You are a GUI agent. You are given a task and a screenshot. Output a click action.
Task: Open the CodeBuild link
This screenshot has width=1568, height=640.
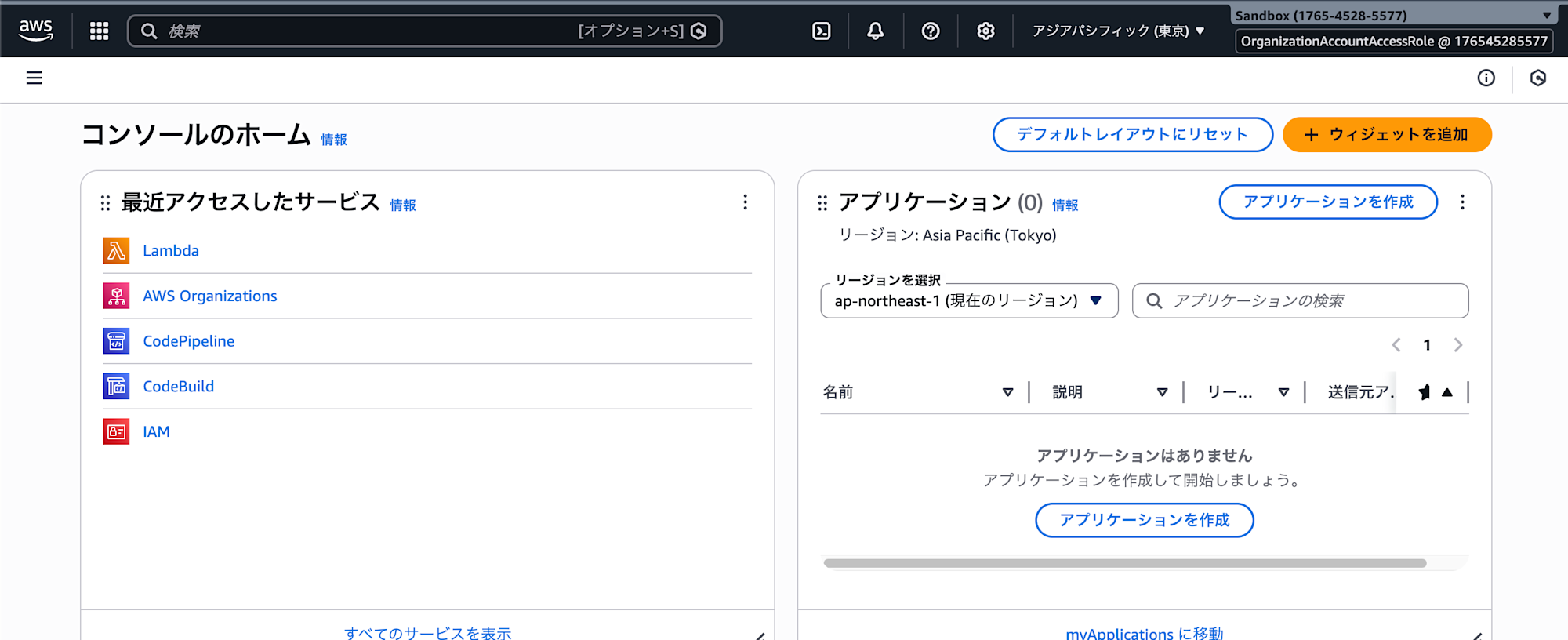(x=178, y=386)
